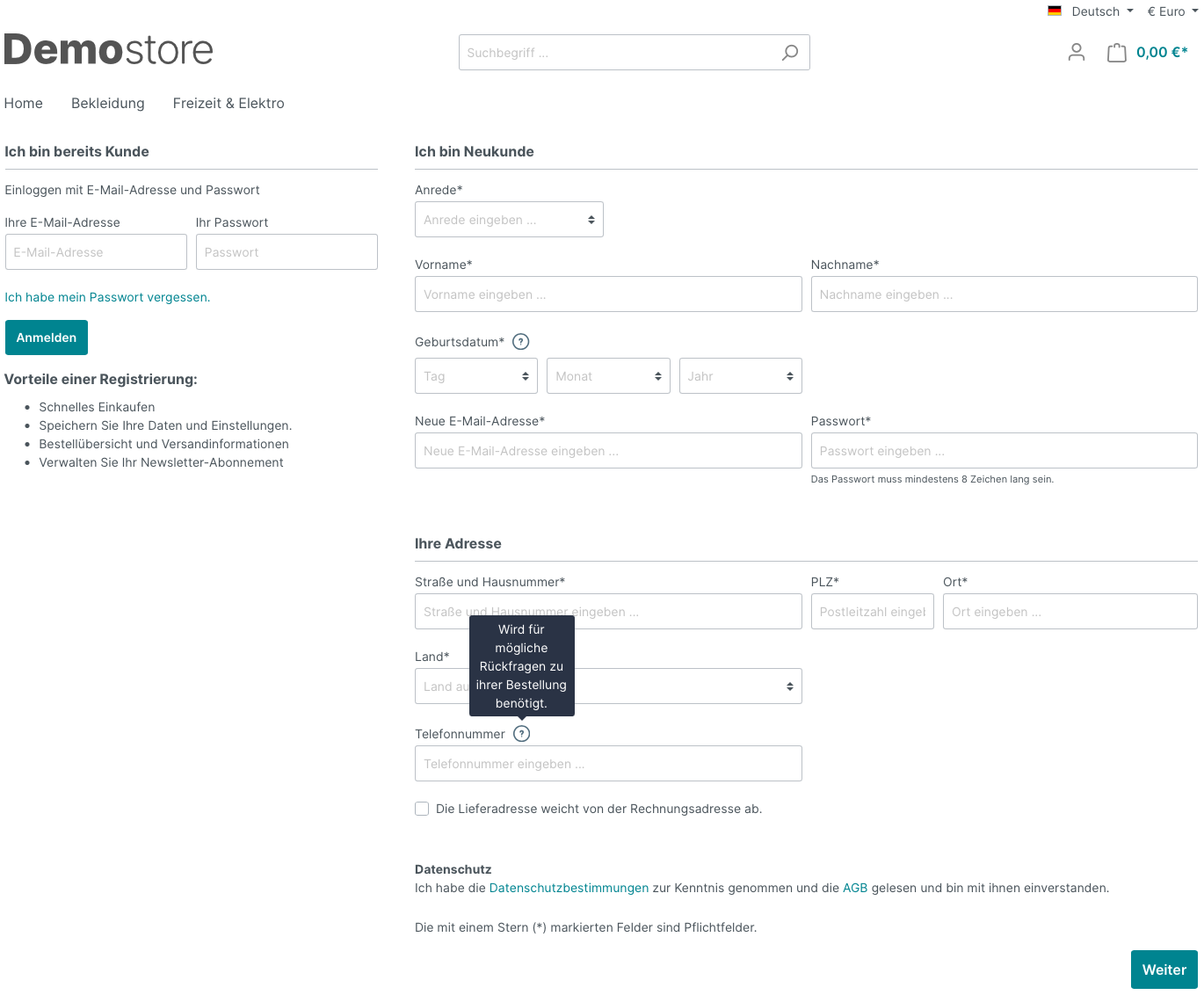
Task: Click the 'Datenschutz' heading
Action: [453, 869]
